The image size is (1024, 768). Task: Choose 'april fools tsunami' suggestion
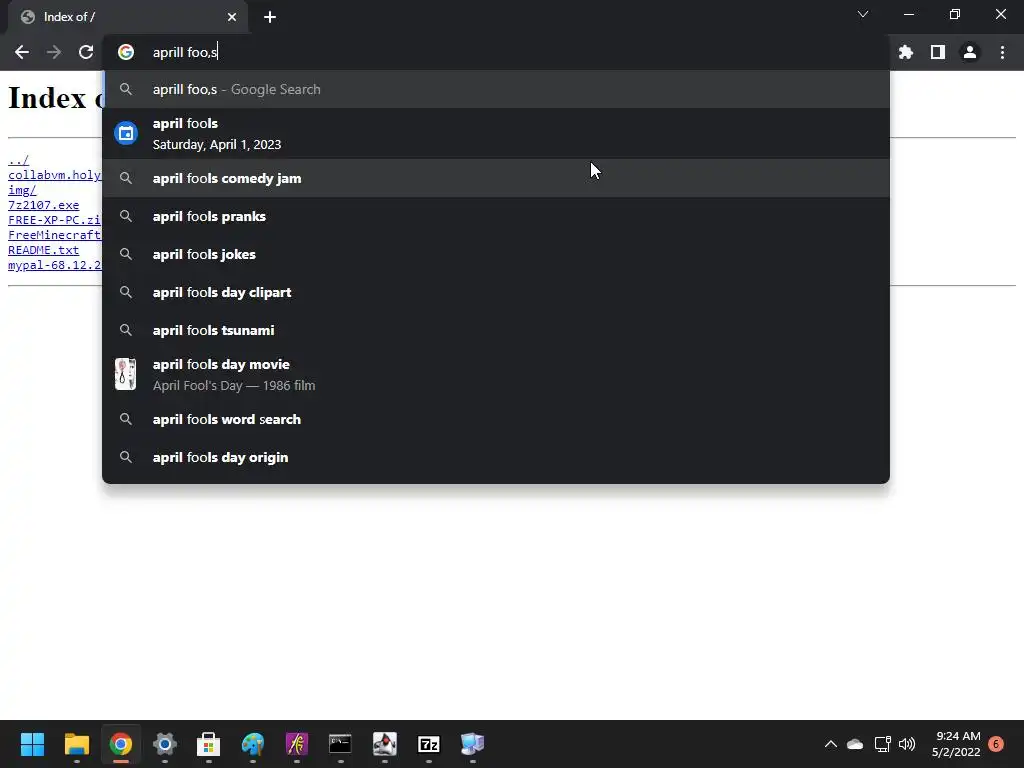pos(496,330)
